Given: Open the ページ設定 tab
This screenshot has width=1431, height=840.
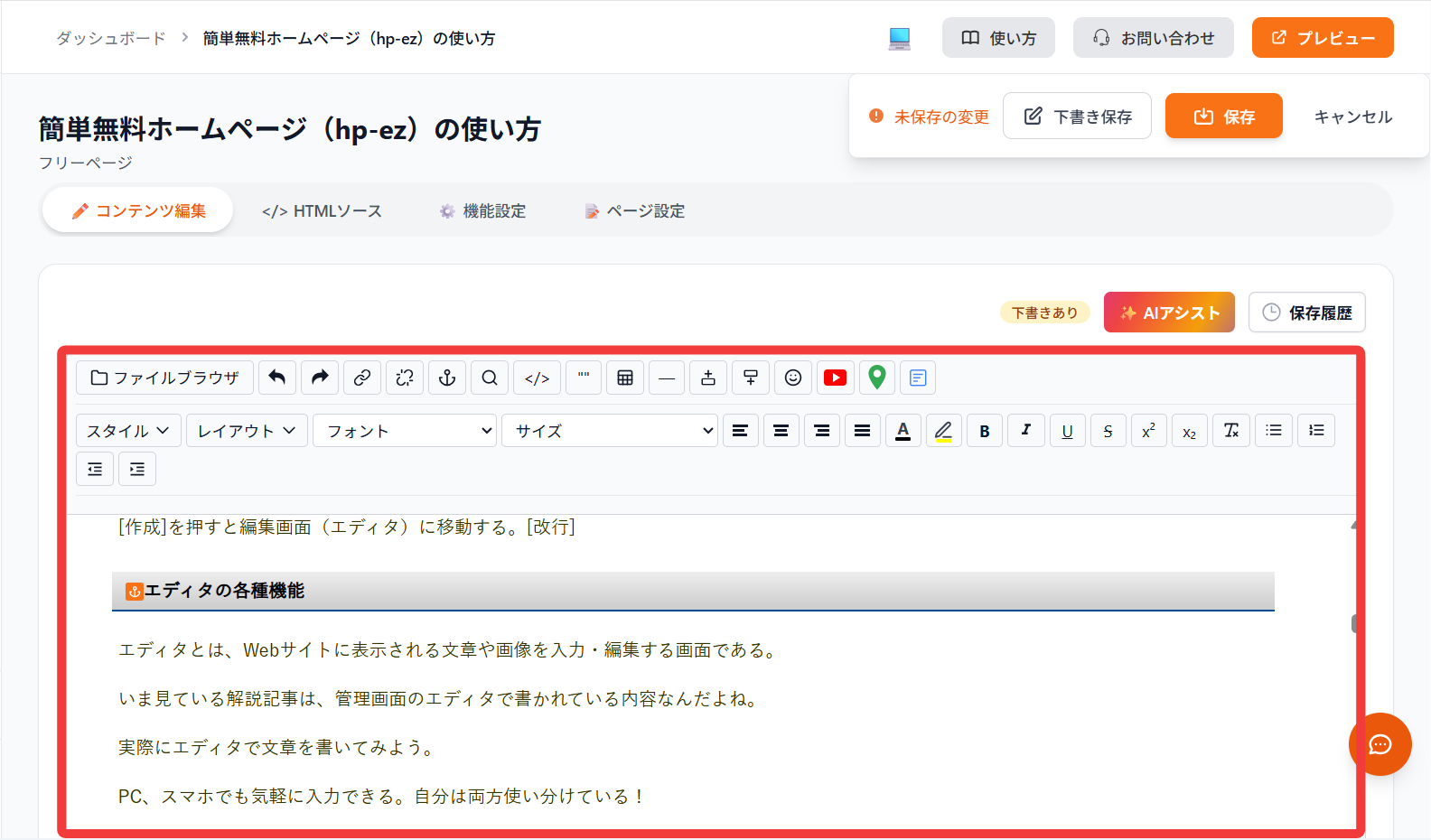Looking at the screenshot, I should click(634, 210).
